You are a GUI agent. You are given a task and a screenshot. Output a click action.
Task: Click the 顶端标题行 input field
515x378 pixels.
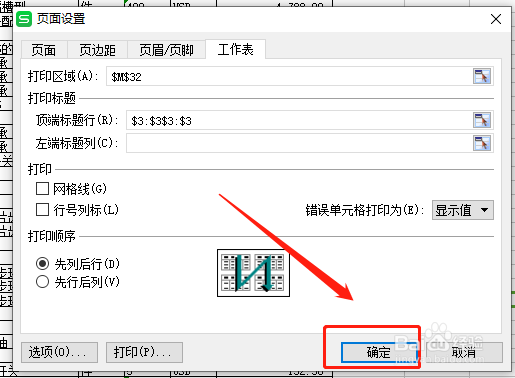(x=299, y=120)
